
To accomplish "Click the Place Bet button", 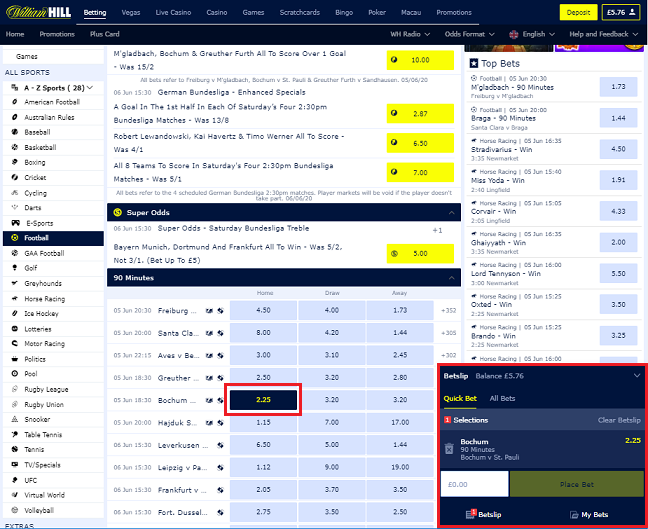I will 577,484.
